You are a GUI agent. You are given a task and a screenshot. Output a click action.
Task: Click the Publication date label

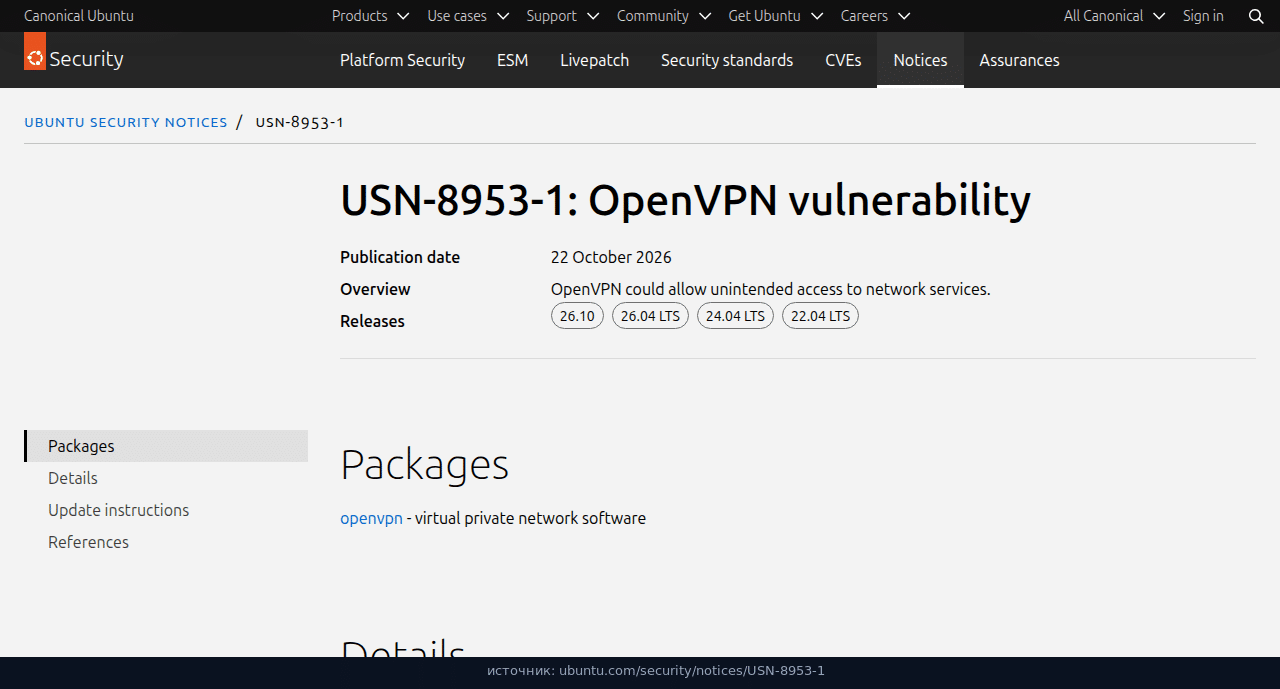click(x=400, y=257)
